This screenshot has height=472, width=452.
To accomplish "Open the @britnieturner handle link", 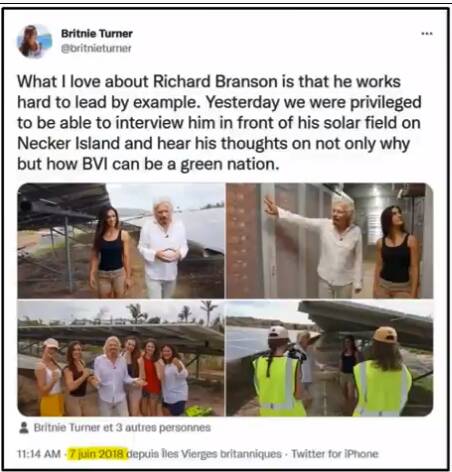I will pos(96,48).
